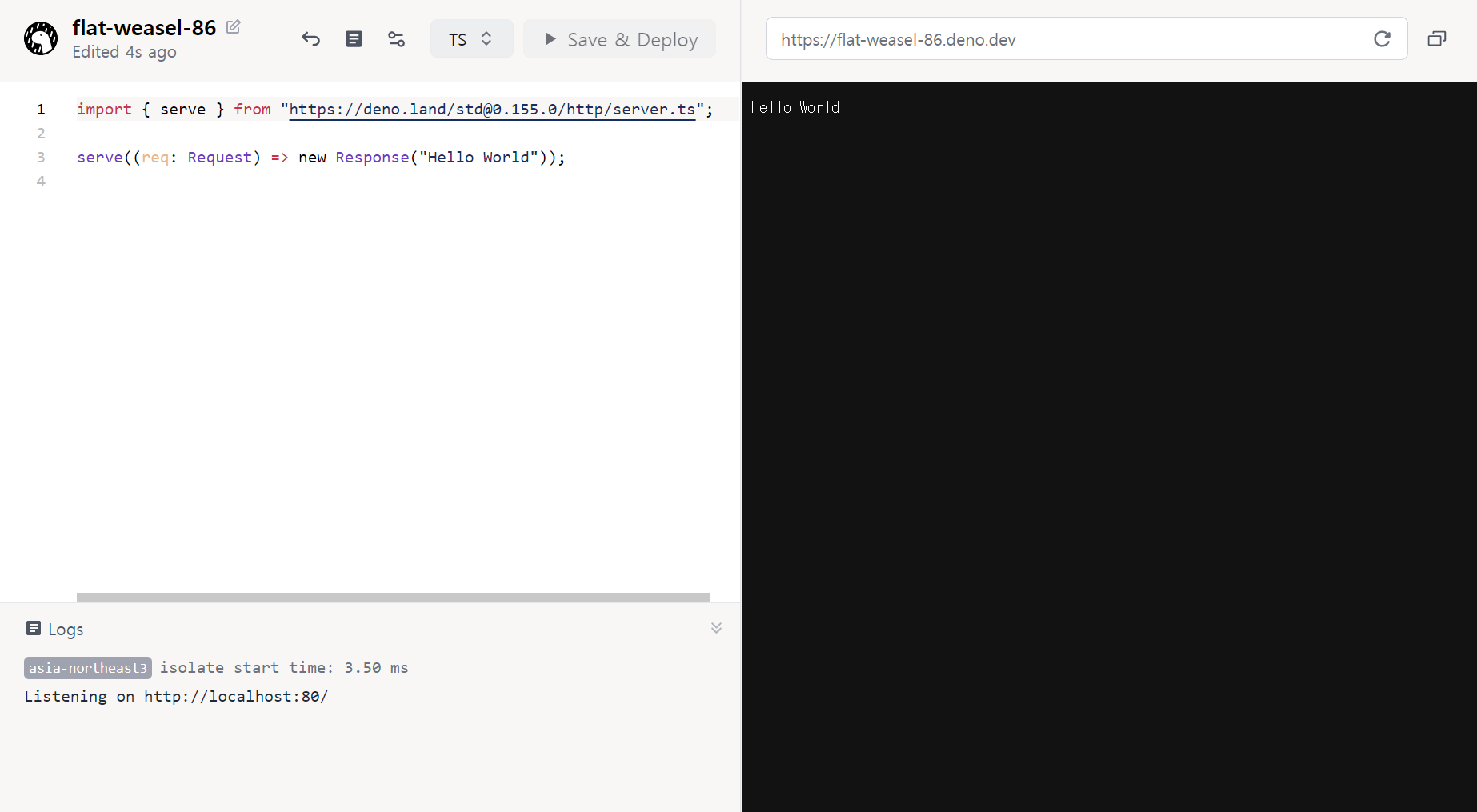Viewport: 1477px width, 812px height.
Task: Click the deno.land std server.ts import link
Action: coord(492,110)
